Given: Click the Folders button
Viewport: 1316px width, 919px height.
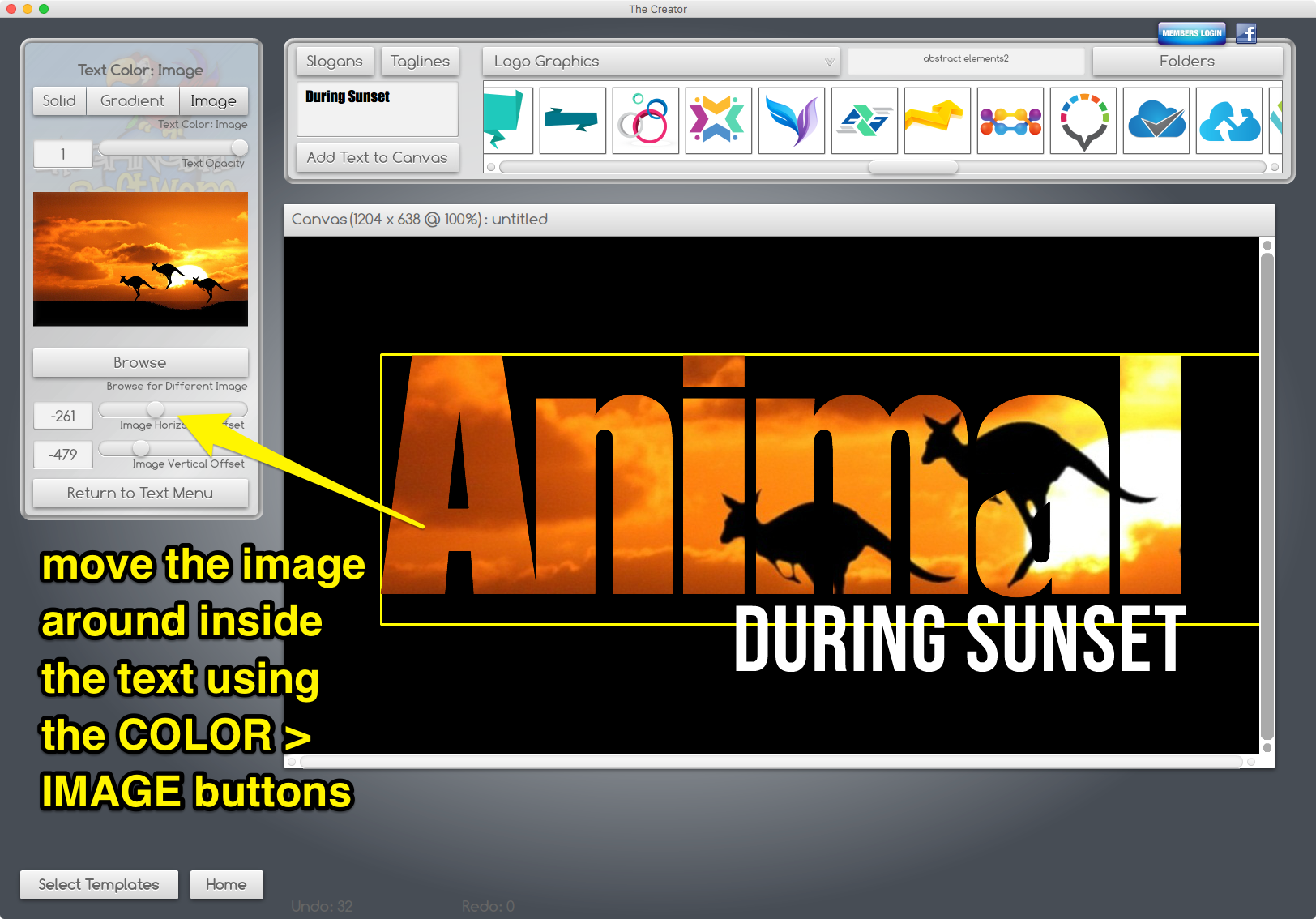Looking at the screenshot, I should click(x=1187, y=62).
